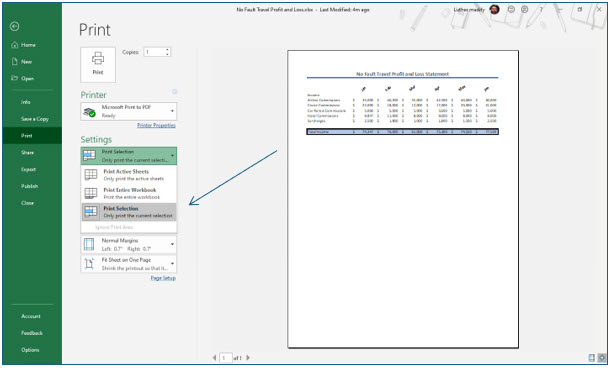Viewport: 610px width, 368px height.
Task: Open Help question mark icon
Action: [x=541, y=9]
